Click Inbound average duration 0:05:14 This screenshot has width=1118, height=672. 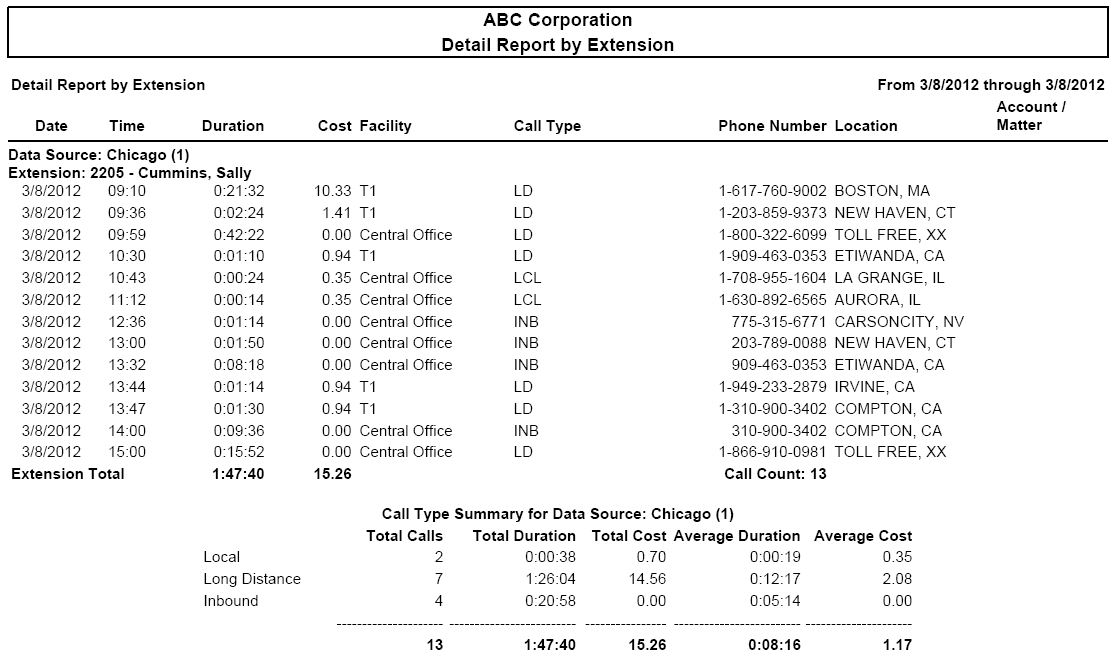coord(775,601)
